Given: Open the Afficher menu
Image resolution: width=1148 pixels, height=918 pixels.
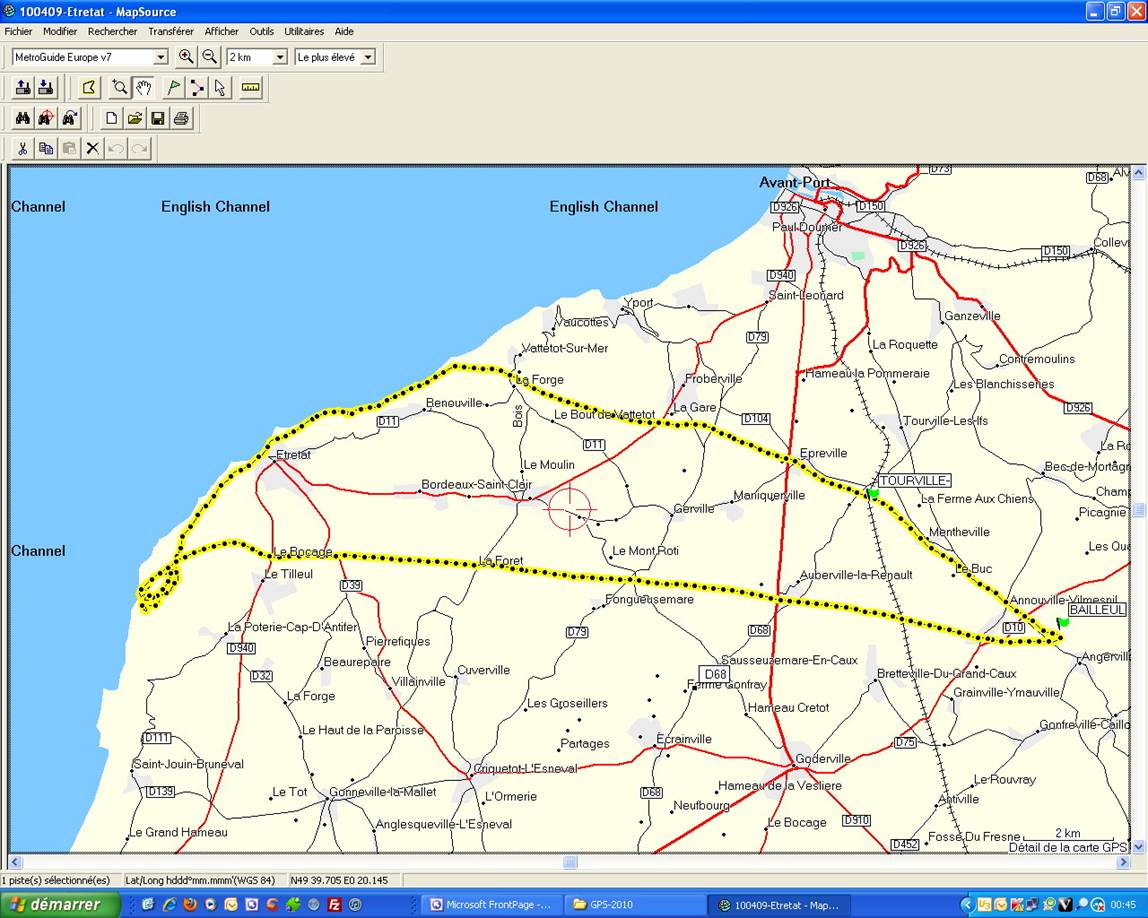Looking at the screenshot, I should coord(222,31).
